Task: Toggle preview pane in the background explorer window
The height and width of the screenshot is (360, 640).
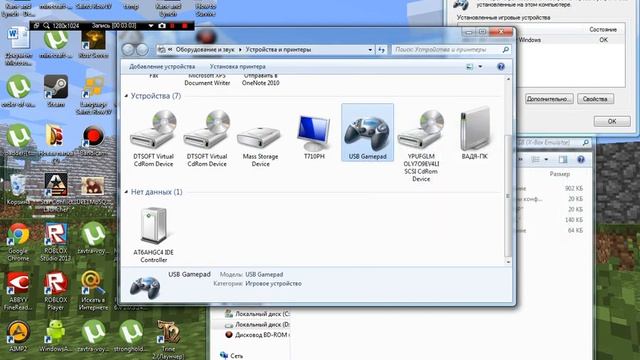Action: 563,160
